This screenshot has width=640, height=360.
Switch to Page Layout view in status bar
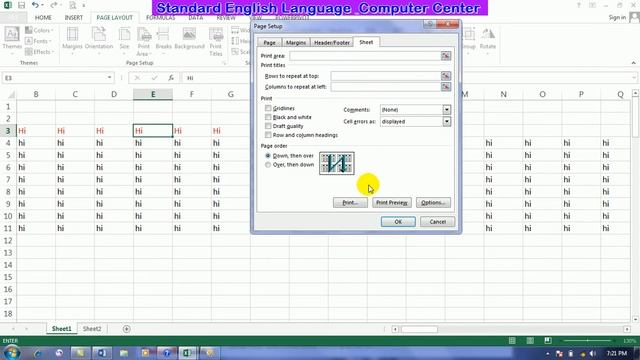pos(530,340)
